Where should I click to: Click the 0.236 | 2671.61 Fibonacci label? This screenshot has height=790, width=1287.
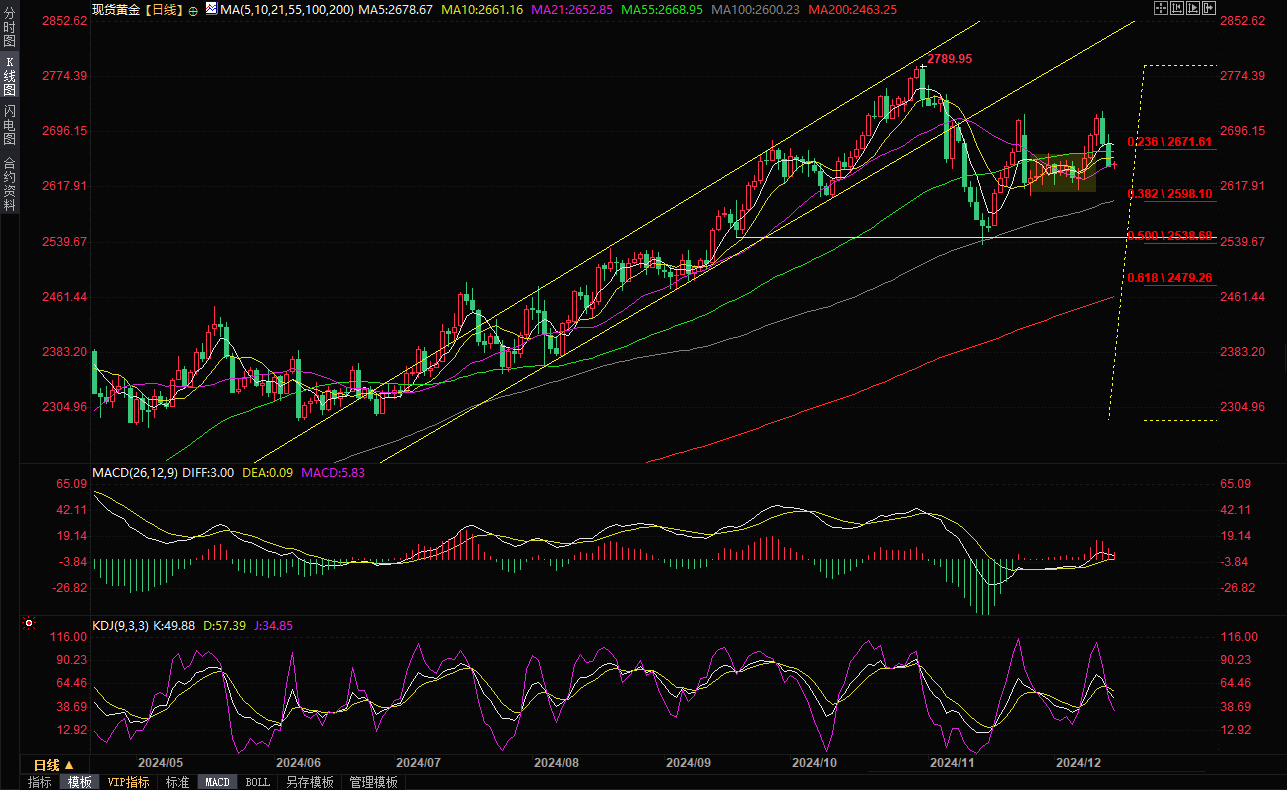tap(1169, 142)
